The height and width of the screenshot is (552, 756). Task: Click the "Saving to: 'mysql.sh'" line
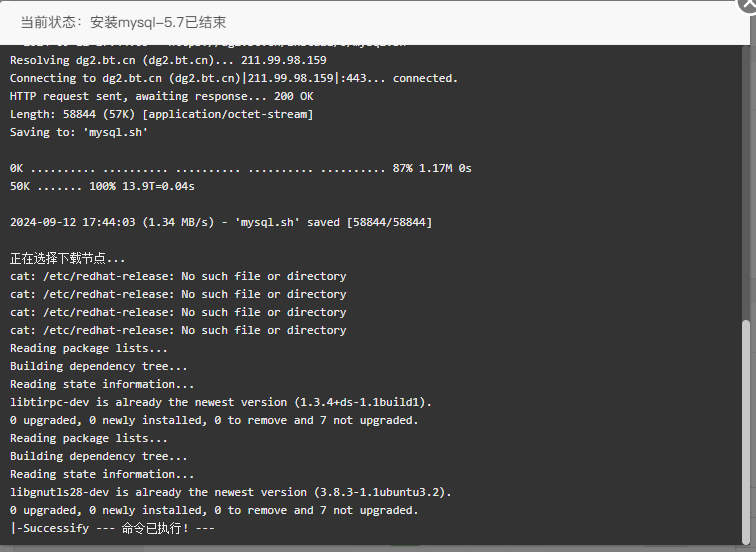[79, 132]
